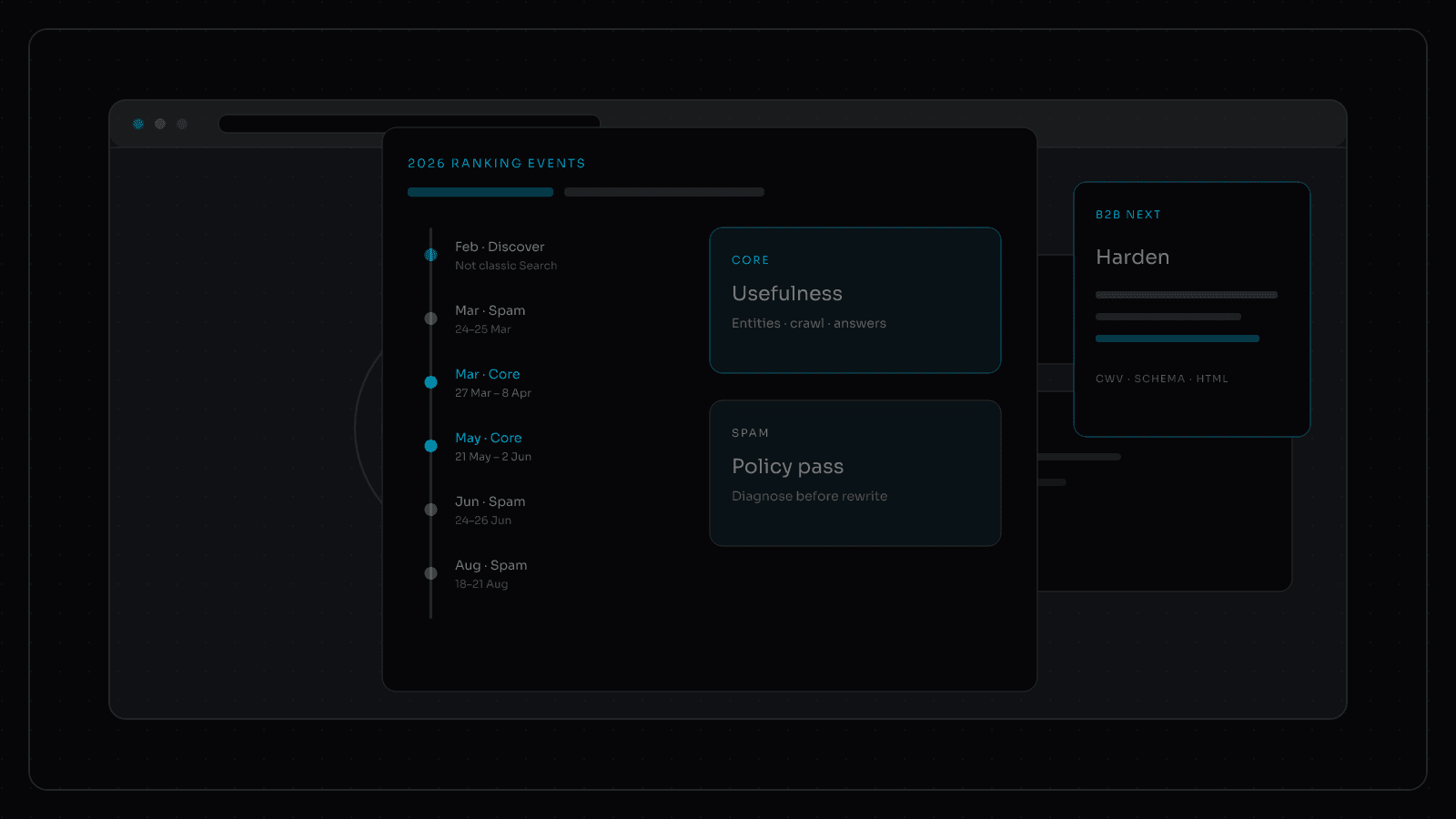Click the highlighted blue bar in Harden card
Screen dimensions: 1456x819
[x=1178, y=339]
